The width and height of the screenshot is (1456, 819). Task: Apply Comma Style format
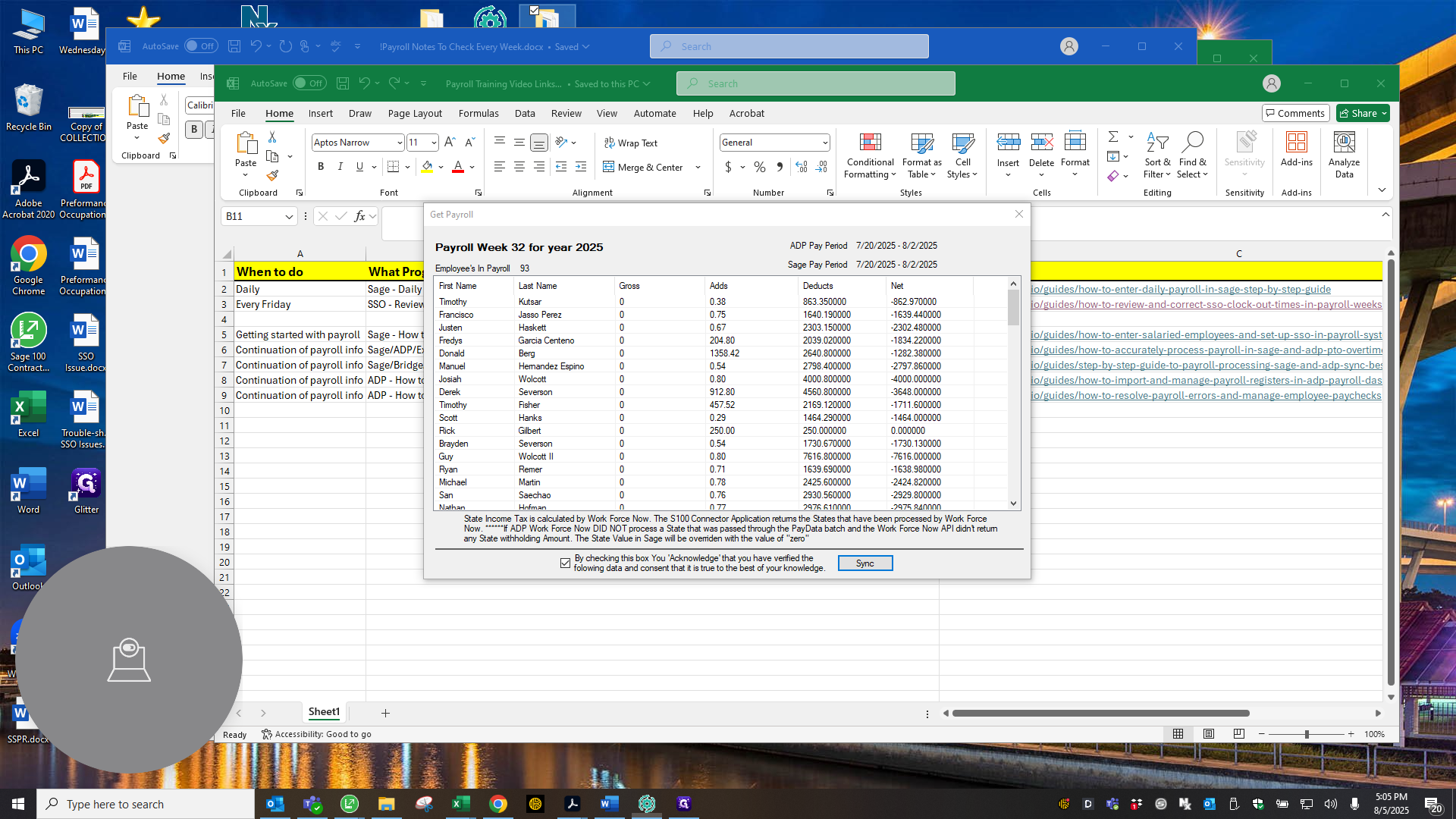click(780, 167)
